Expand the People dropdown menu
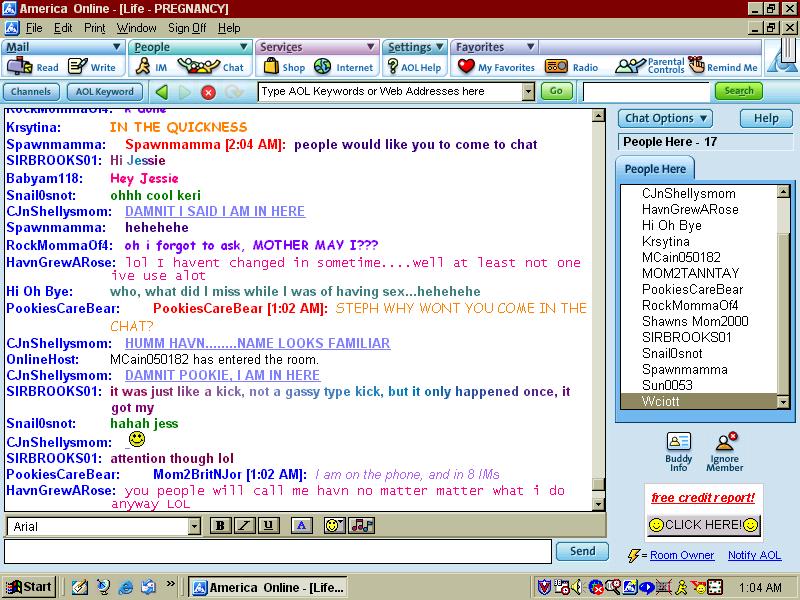The width and height of the screenshot is (800, 600). tap(244, 47)
